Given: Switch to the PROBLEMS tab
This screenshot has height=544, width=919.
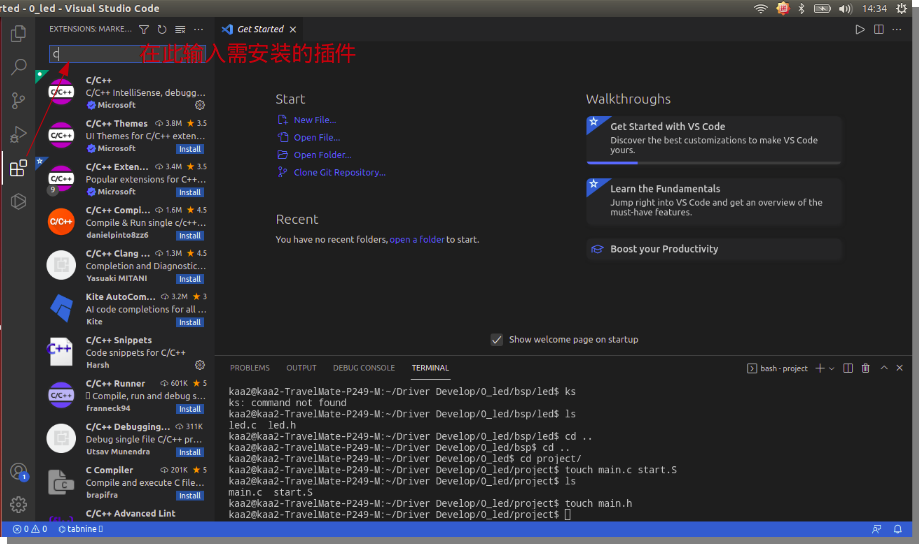Looking at the screenshot, I should click(x=250, y=368).
